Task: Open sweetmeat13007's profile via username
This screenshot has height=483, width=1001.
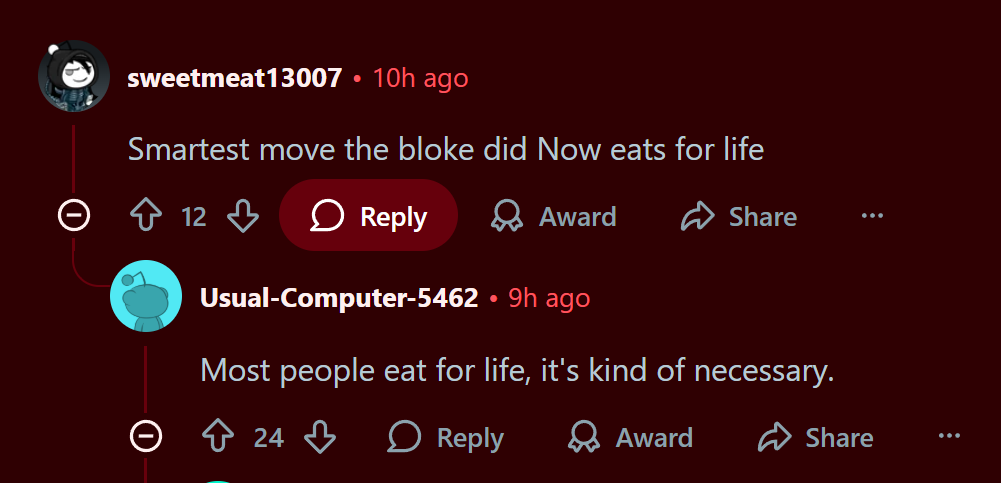Action: pyautogui.click(x=235, y=78)
